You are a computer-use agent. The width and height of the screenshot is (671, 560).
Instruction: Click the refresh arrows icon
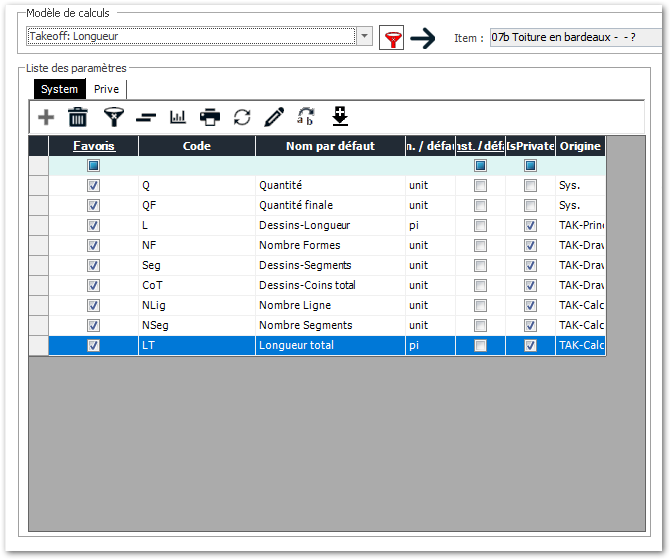tap(242, 117)
